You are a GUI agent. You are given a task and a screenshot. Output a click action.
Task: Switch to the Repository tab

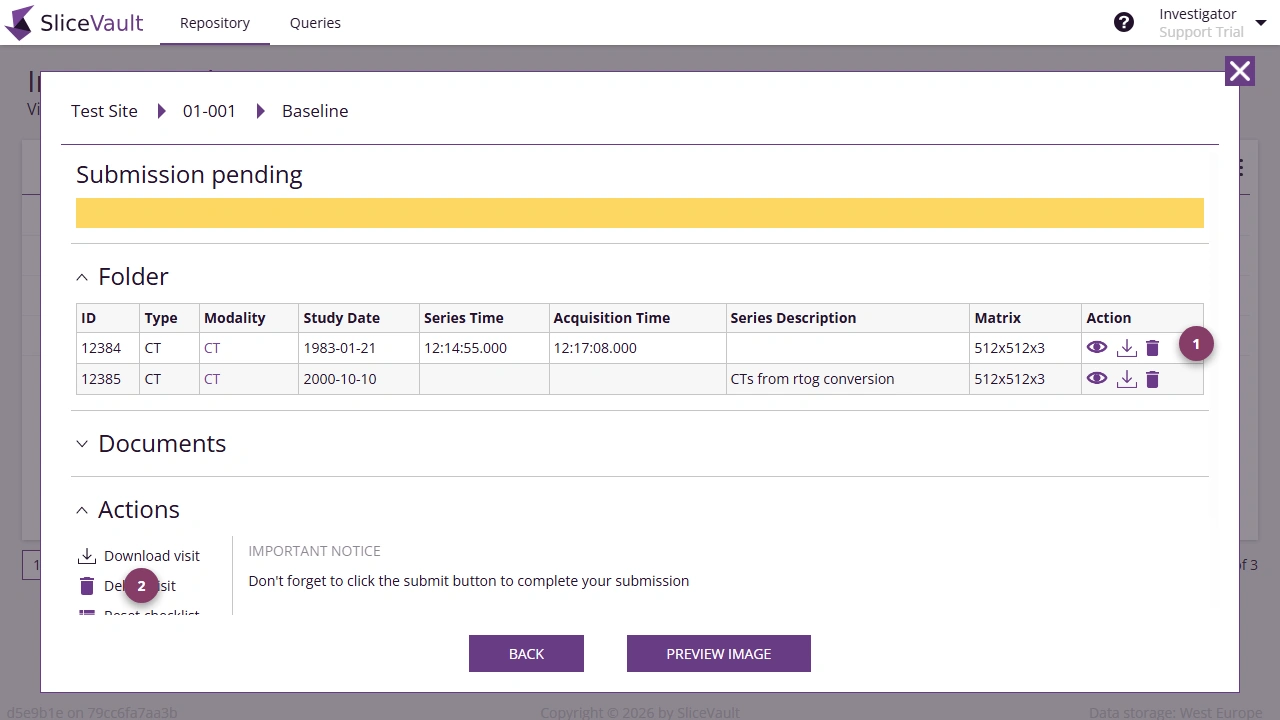click(x=215, y=23)
